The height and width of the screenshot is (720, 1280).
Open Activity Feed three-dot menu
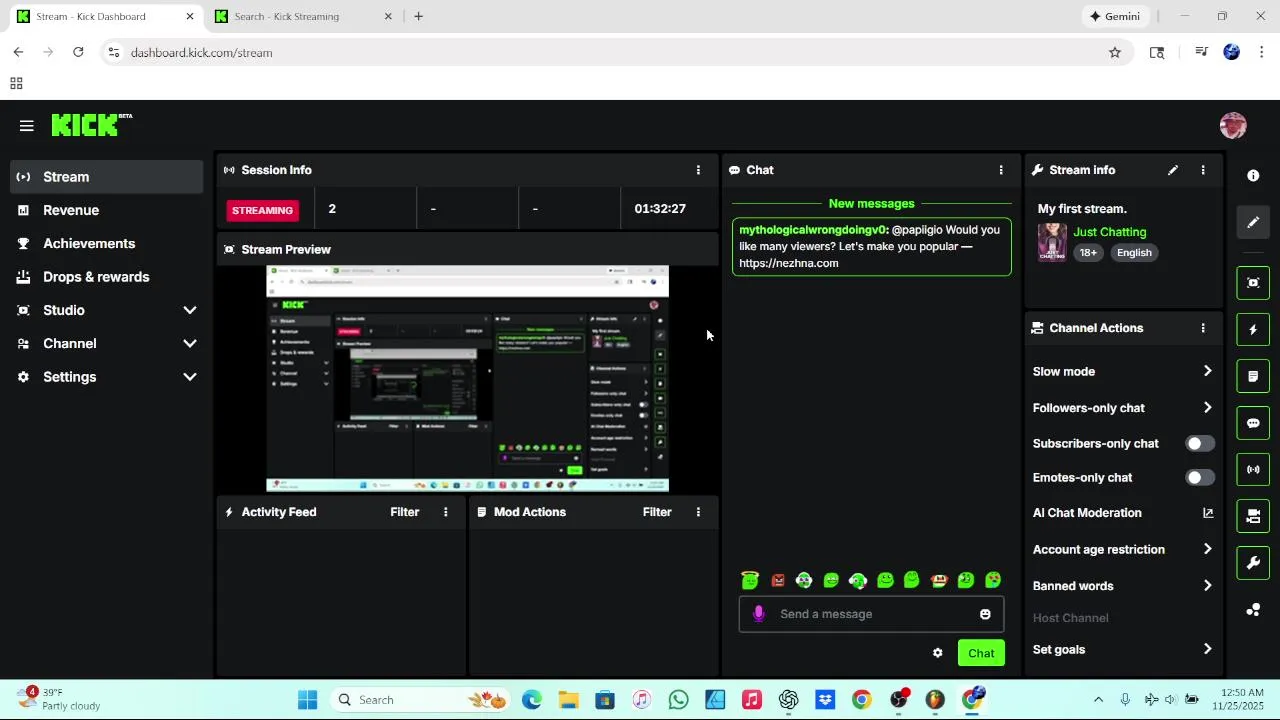pos(446,512)
